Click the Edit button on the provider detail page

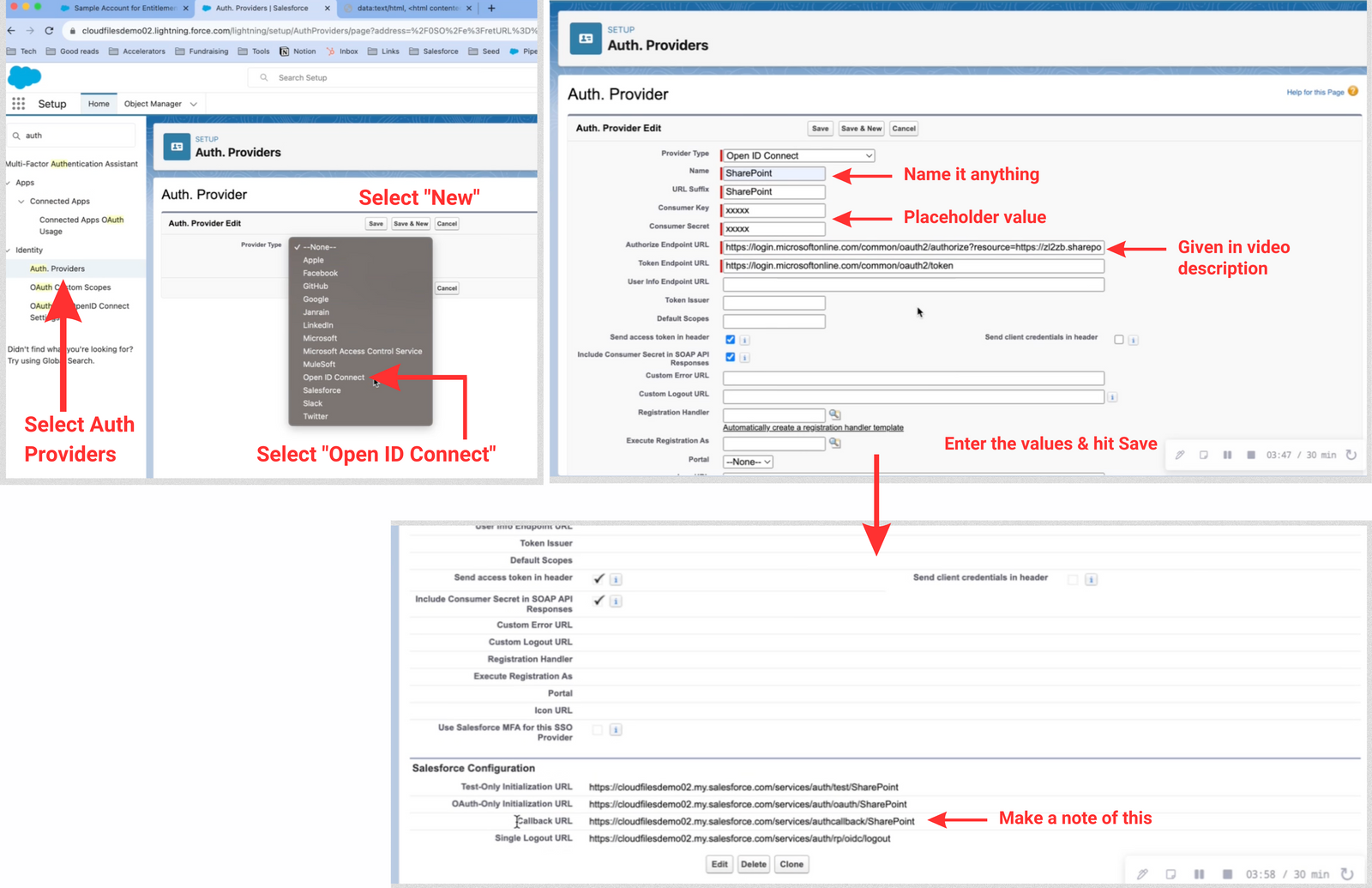point(719,864)
